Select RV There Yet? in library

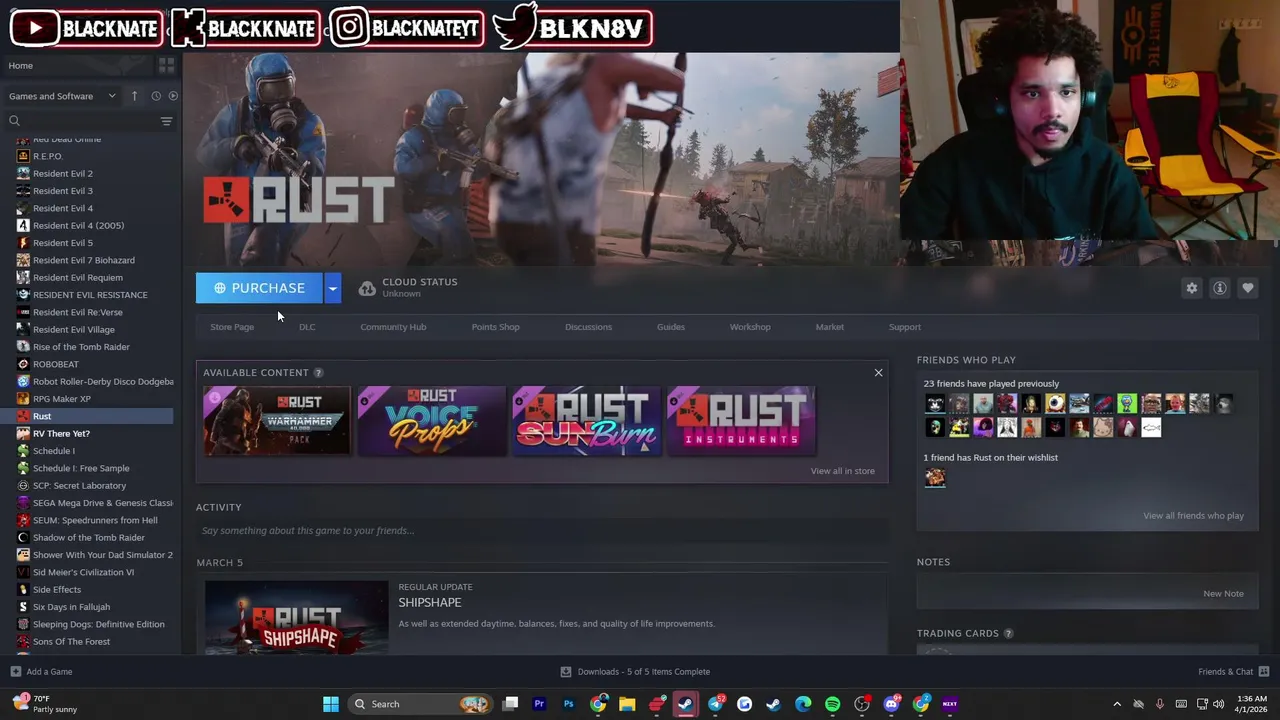pos(61,433)
